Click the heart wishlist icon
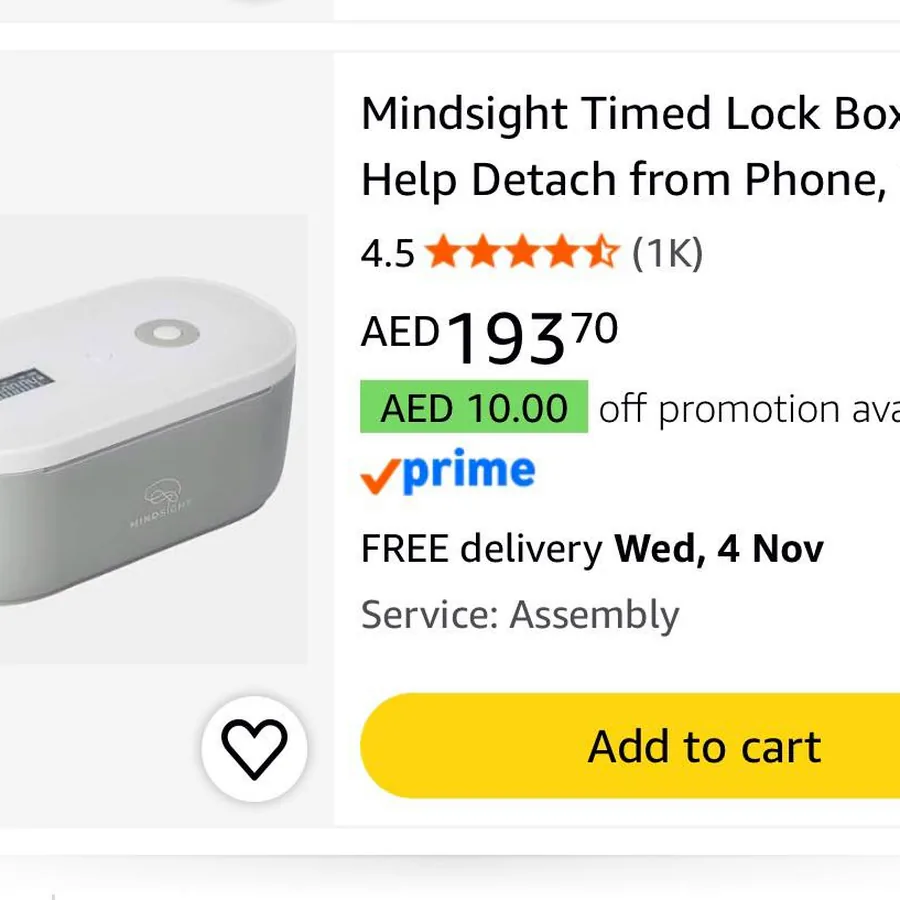The image size is (900, 900). 254,748
